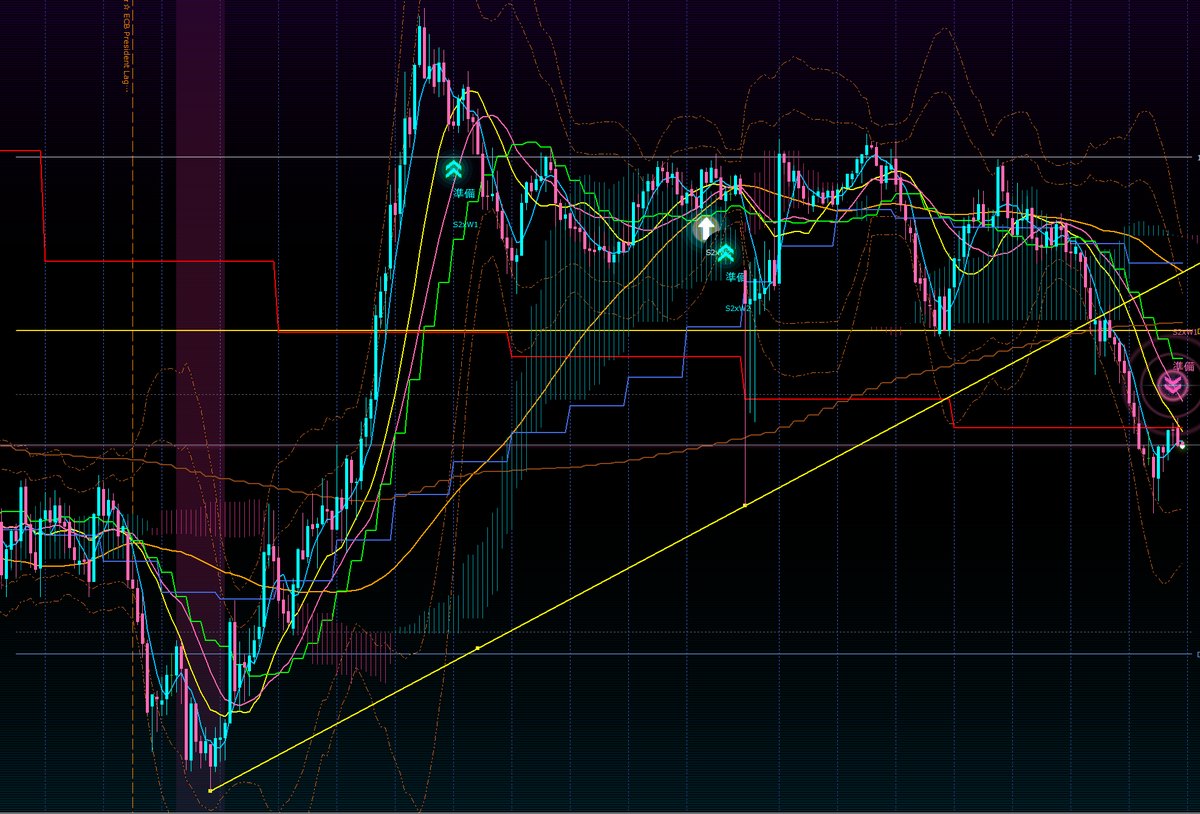1200x814 pixels.
Task: Click the pink 準備 label near right edge
Action: (x=1184, y=367)
